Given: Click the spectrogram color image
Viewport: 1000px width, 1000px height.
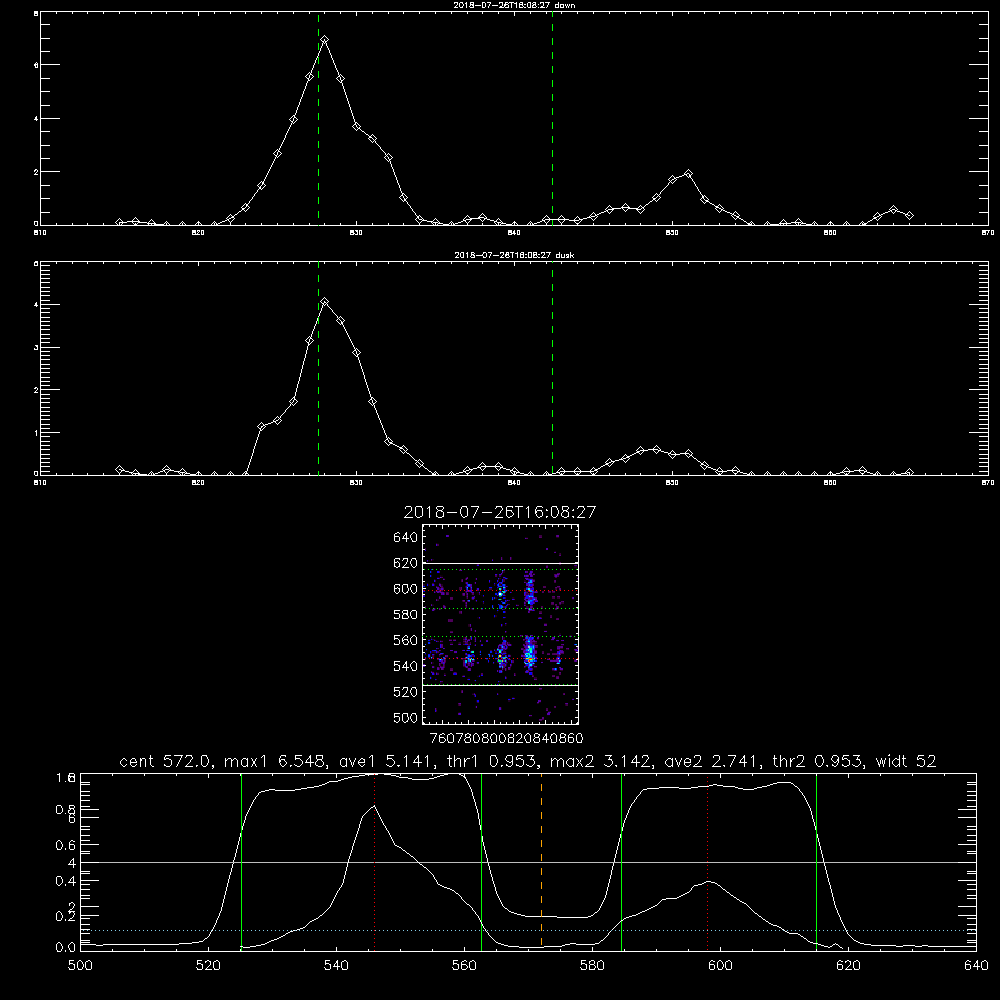Looking at the screenshot, I should [x=500, y=624].
